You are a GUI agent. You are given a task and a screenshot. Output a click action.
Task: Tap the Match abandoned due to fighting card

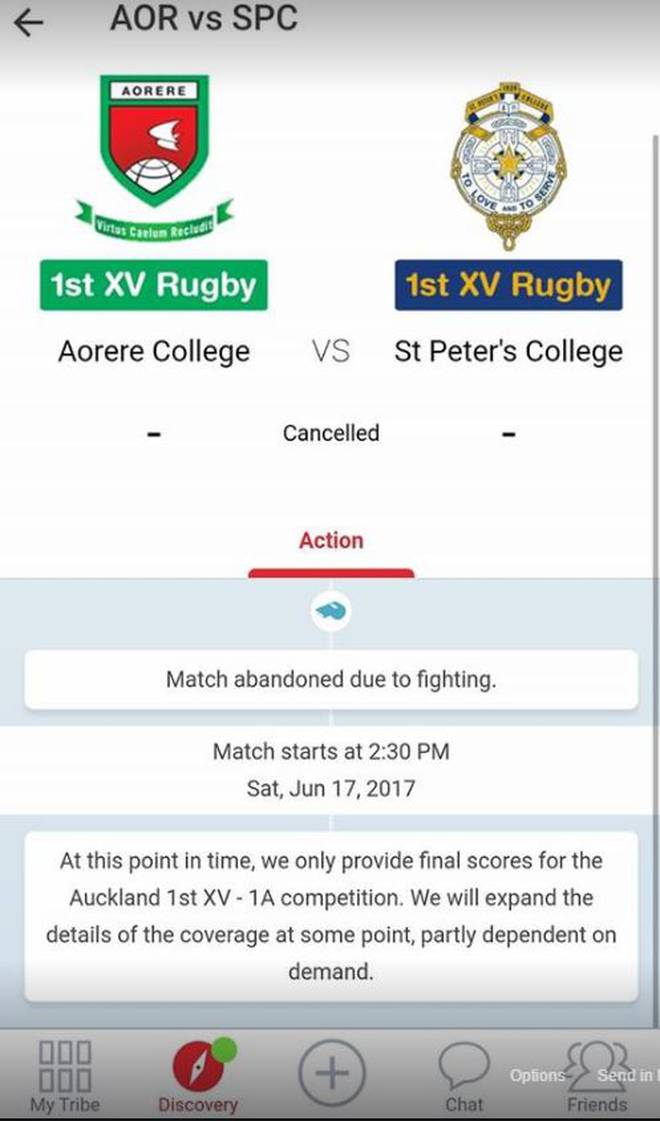[331, 679]
